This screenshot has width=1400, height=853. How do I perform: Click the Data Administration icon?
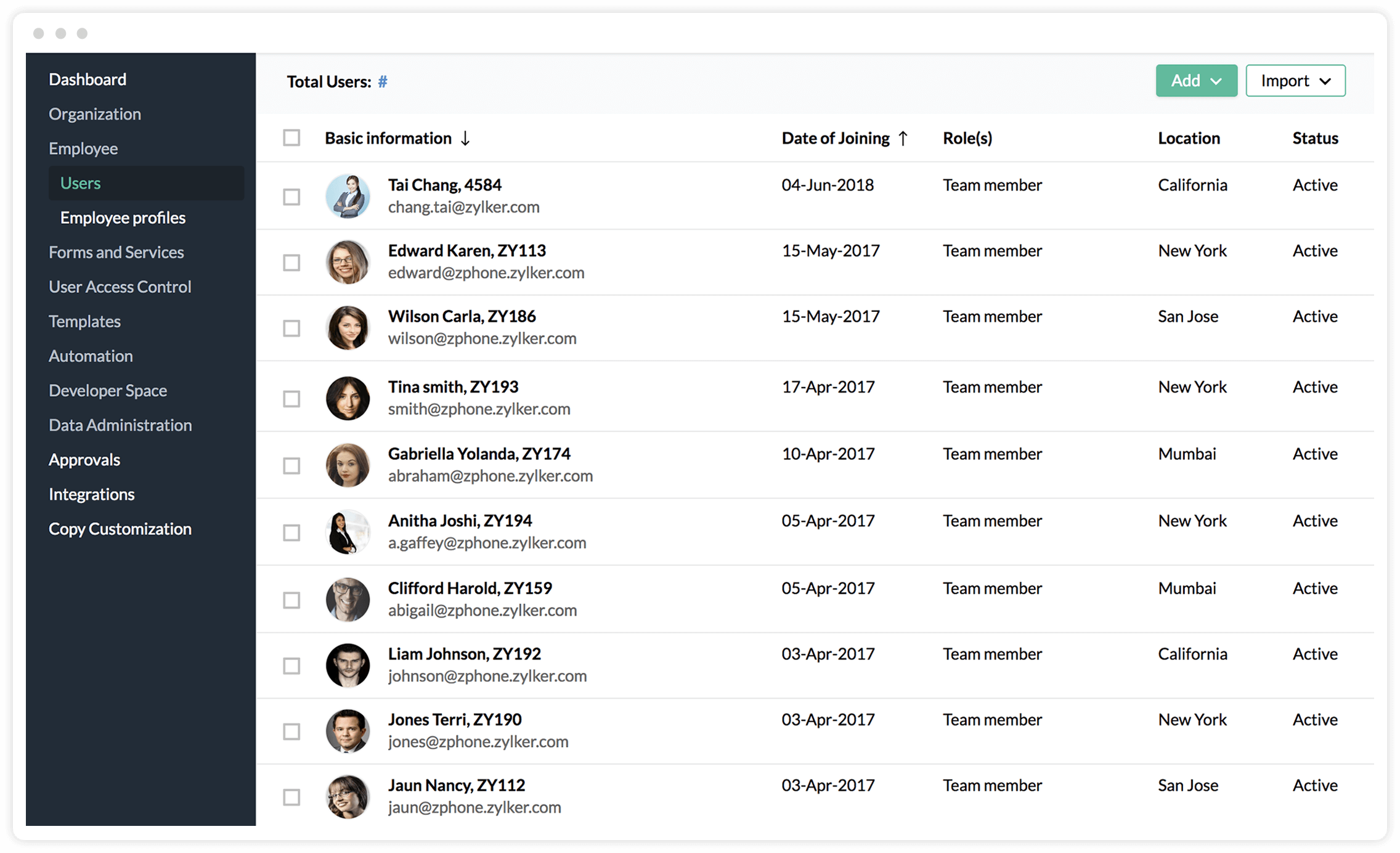point(121,425)
